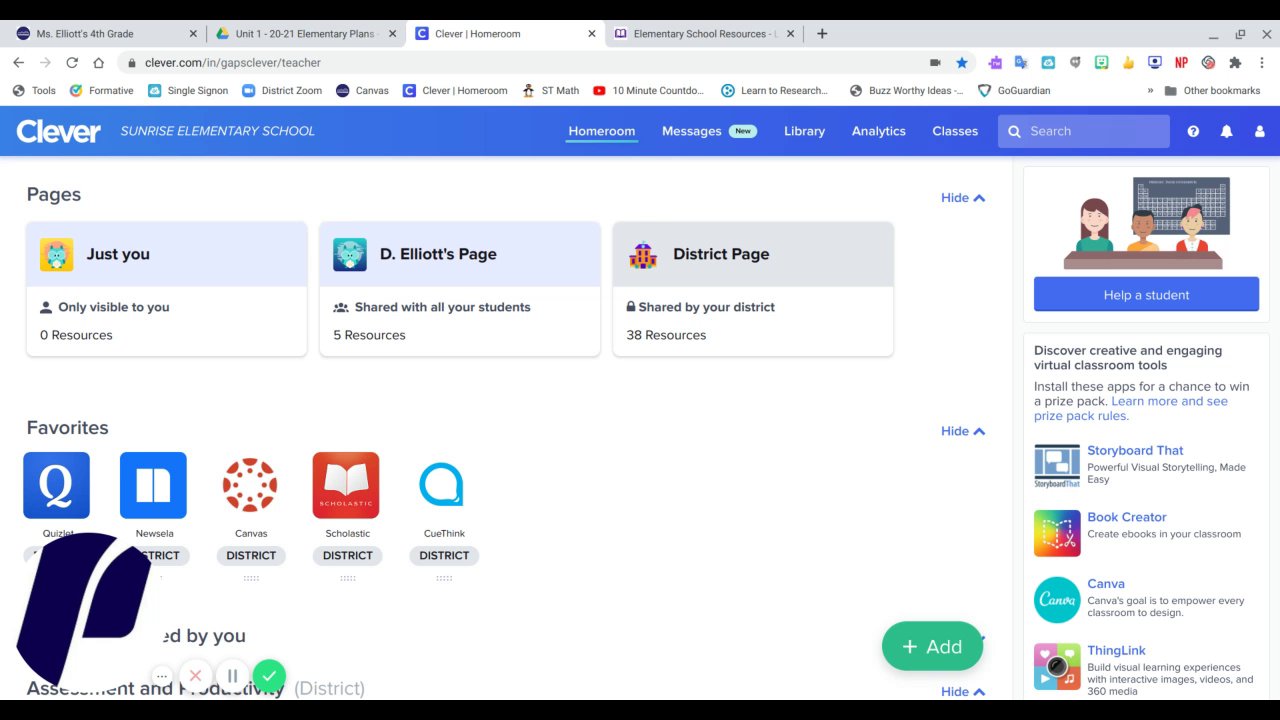
Task: Click the camera icon in address bar
Action: click(x=935, y=62)
